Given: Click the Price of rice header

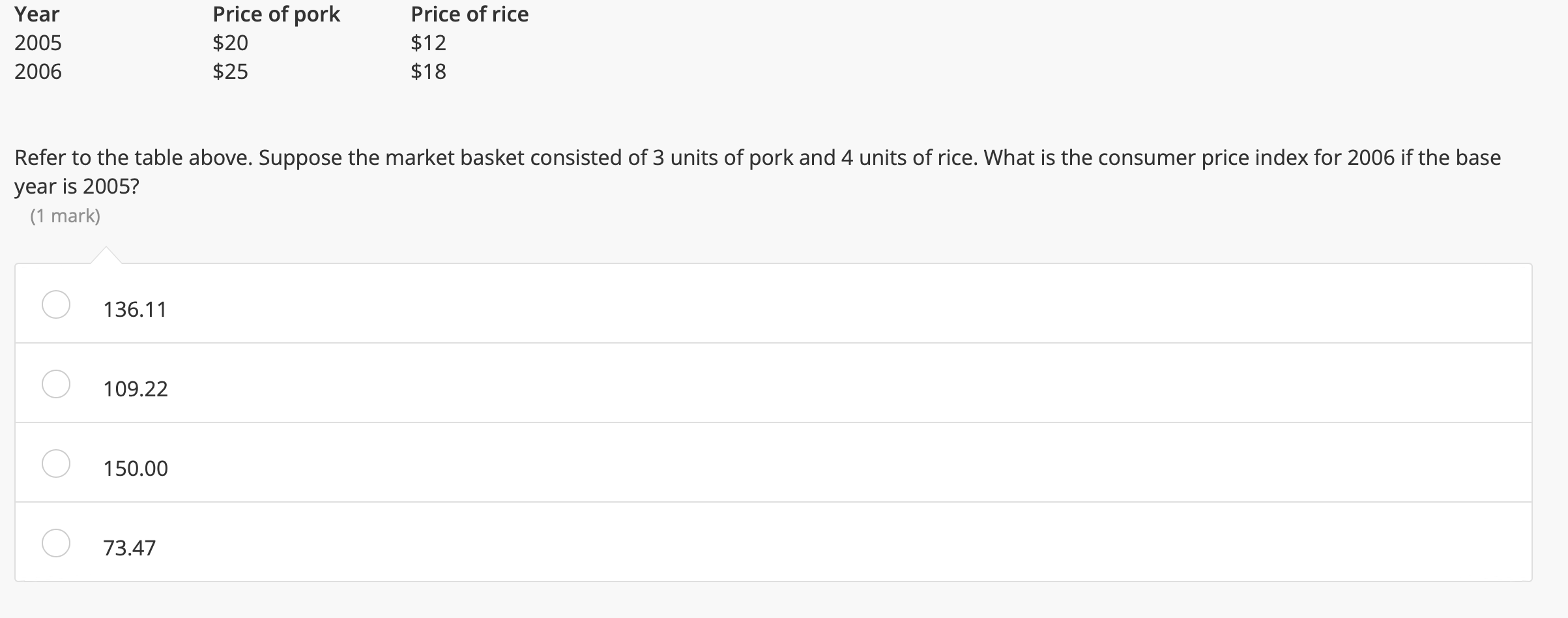Looking at the screenshot, I should 469,14.
